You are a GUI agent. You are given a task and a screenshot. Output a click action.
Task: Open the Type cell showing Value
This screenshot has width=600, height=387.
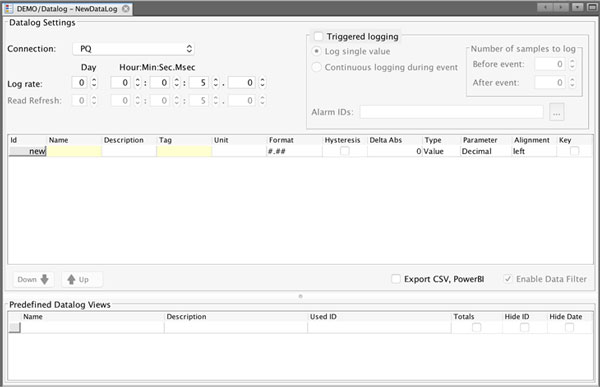(x=441, y=151)
